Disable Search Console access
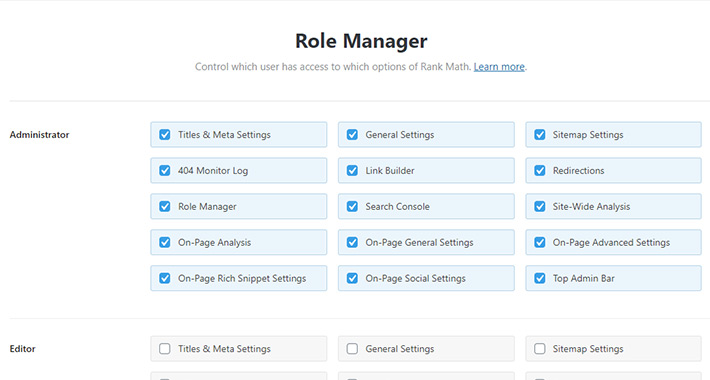 click(352, 207)
